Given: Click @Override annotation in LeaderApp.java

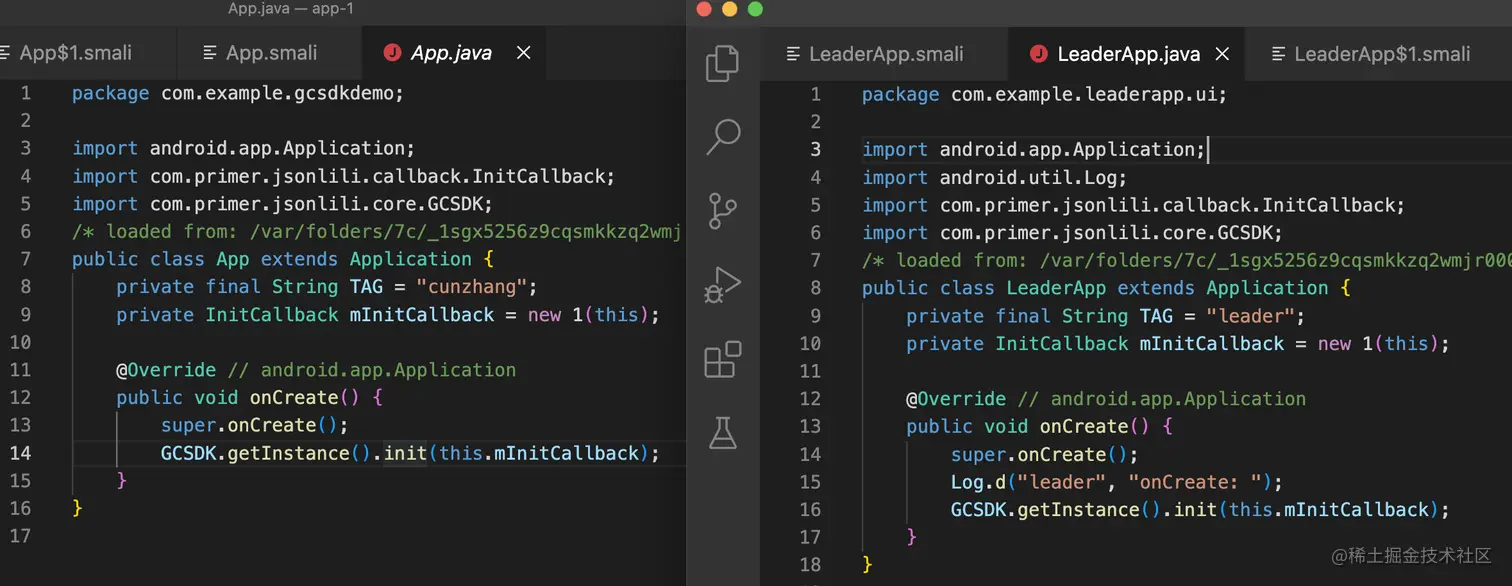Looking at the screenshot, I should (956, 399).
